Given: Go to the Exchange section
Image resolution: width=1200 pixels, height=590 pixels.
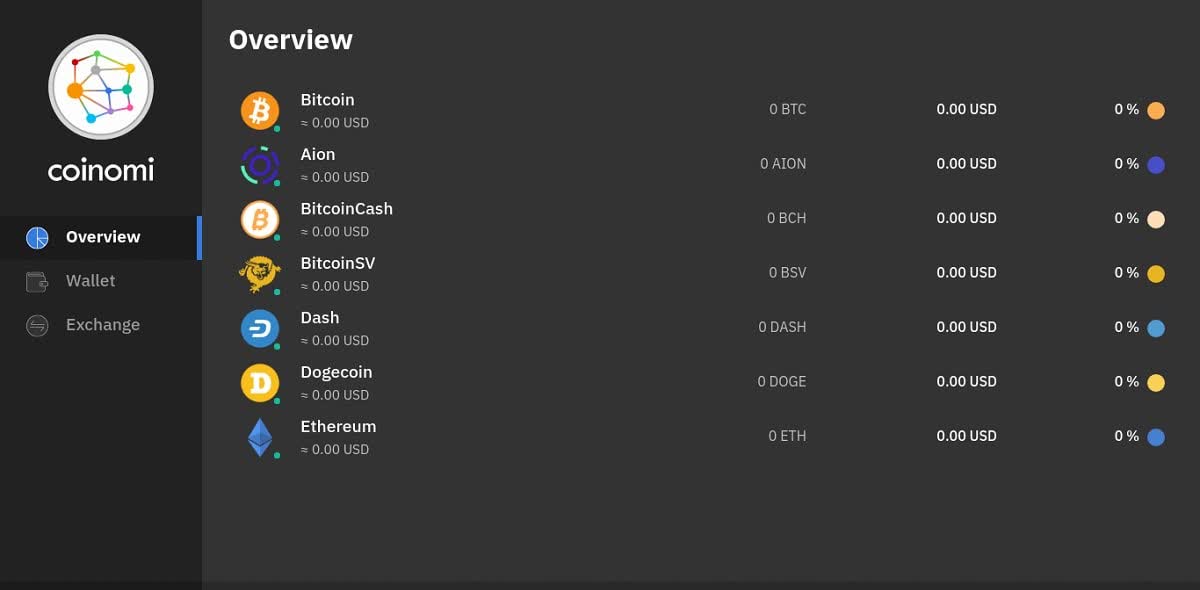Looking at the screenshot, I should pos(102,325).
